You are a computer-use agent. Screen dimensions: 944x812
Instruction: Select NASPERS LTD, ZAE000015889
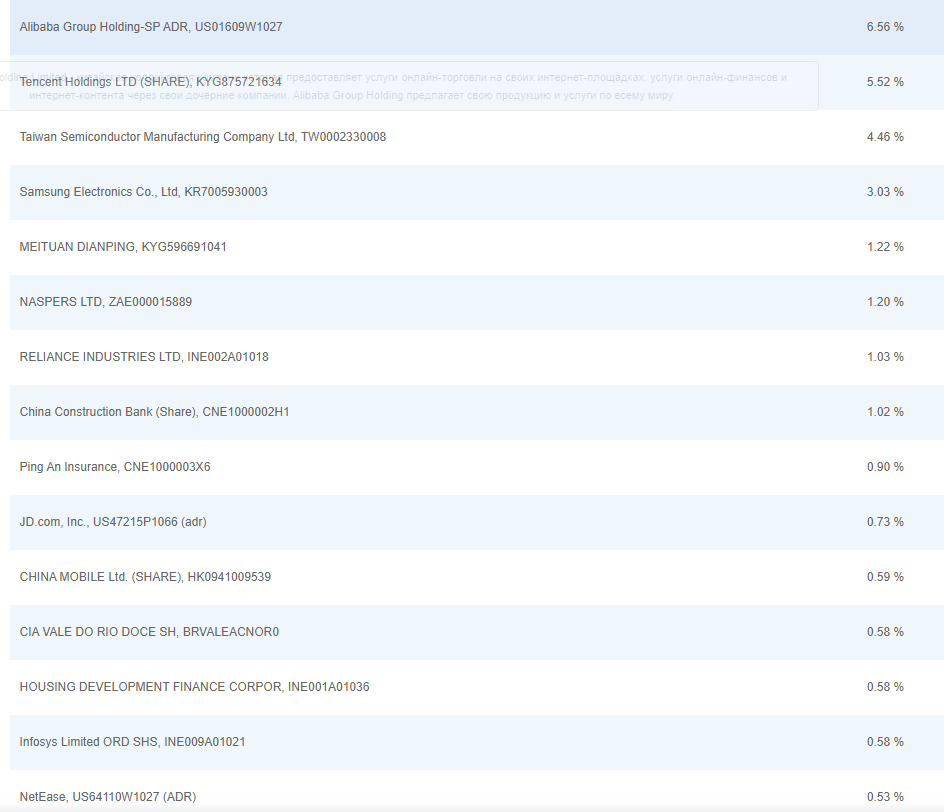(x=477, y=302)
